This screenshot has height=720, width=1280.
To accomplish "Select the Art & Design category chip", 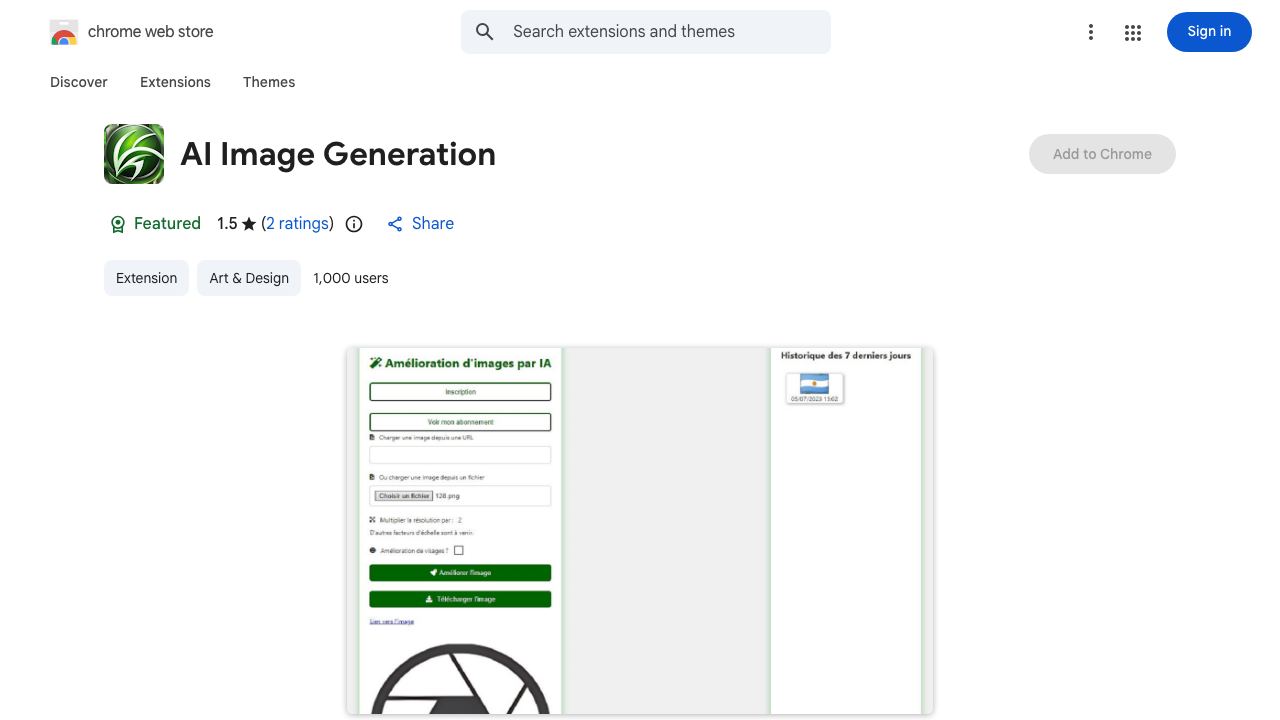I will coord(249,278).
